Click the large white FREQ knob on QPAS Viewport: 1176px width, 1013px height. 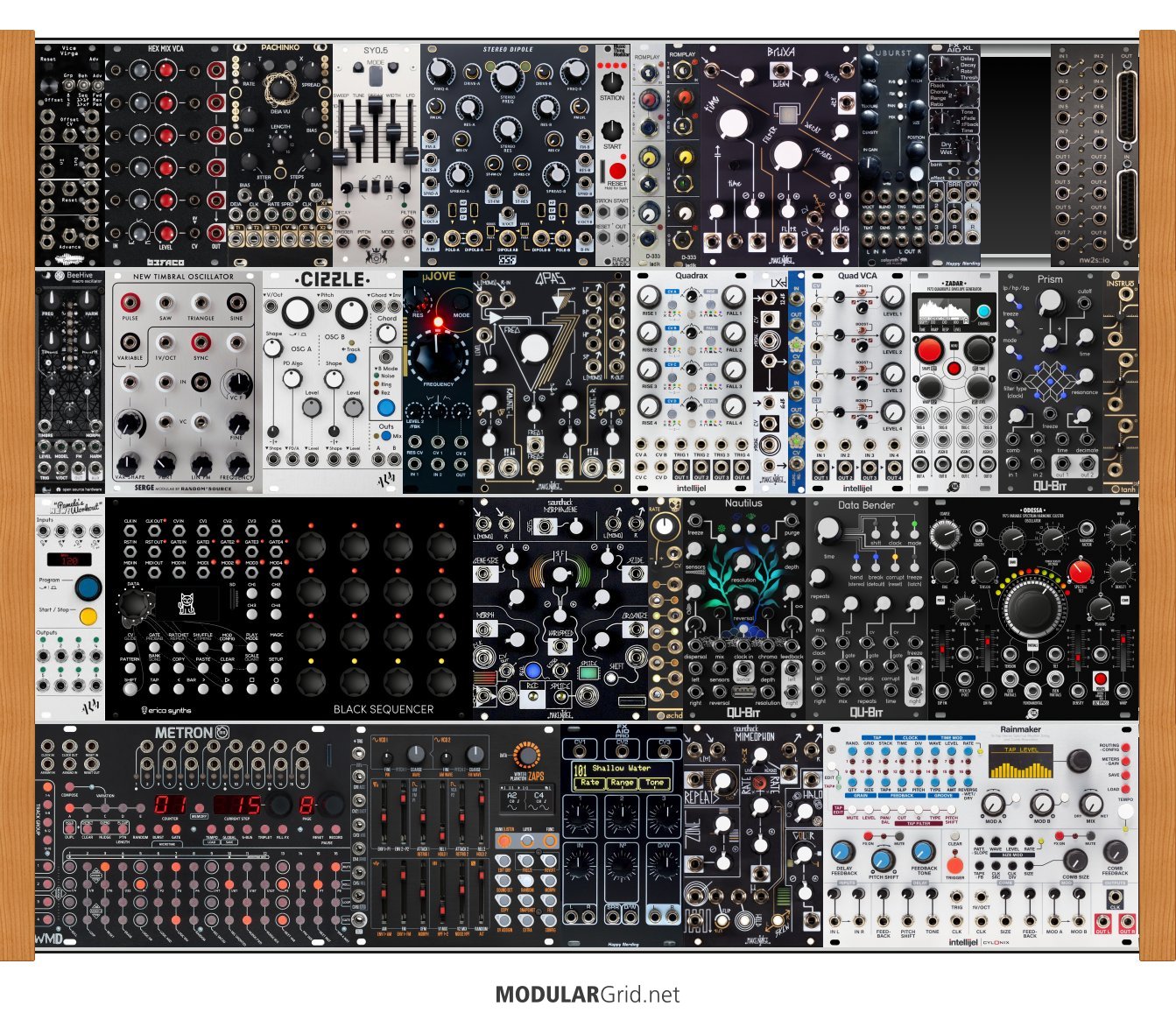(x=533, y=349)
